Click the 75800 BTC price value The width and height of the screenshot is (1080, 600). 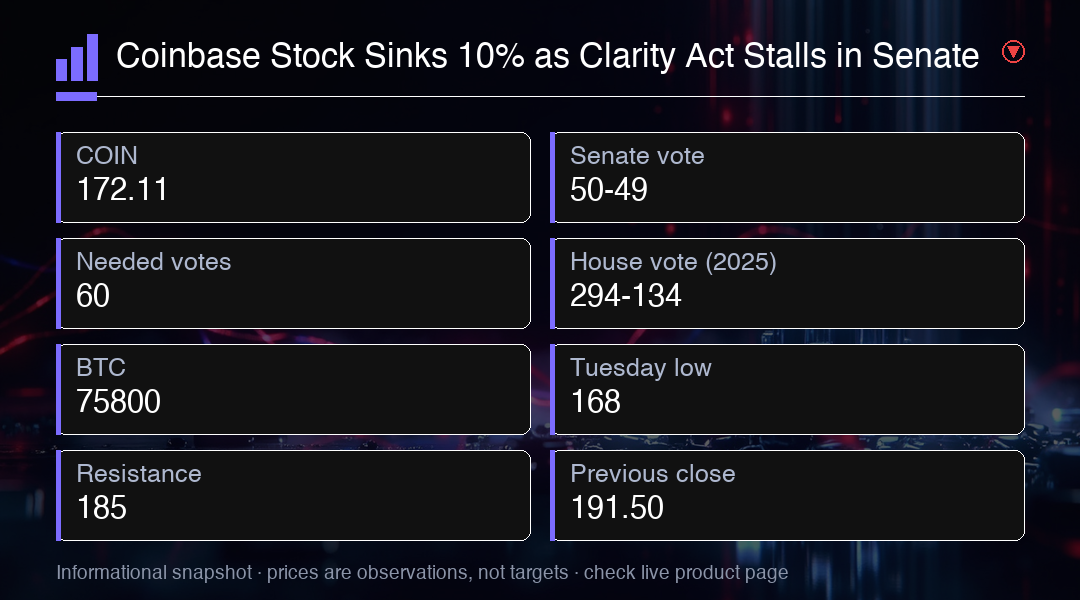(x=118, y=402)
